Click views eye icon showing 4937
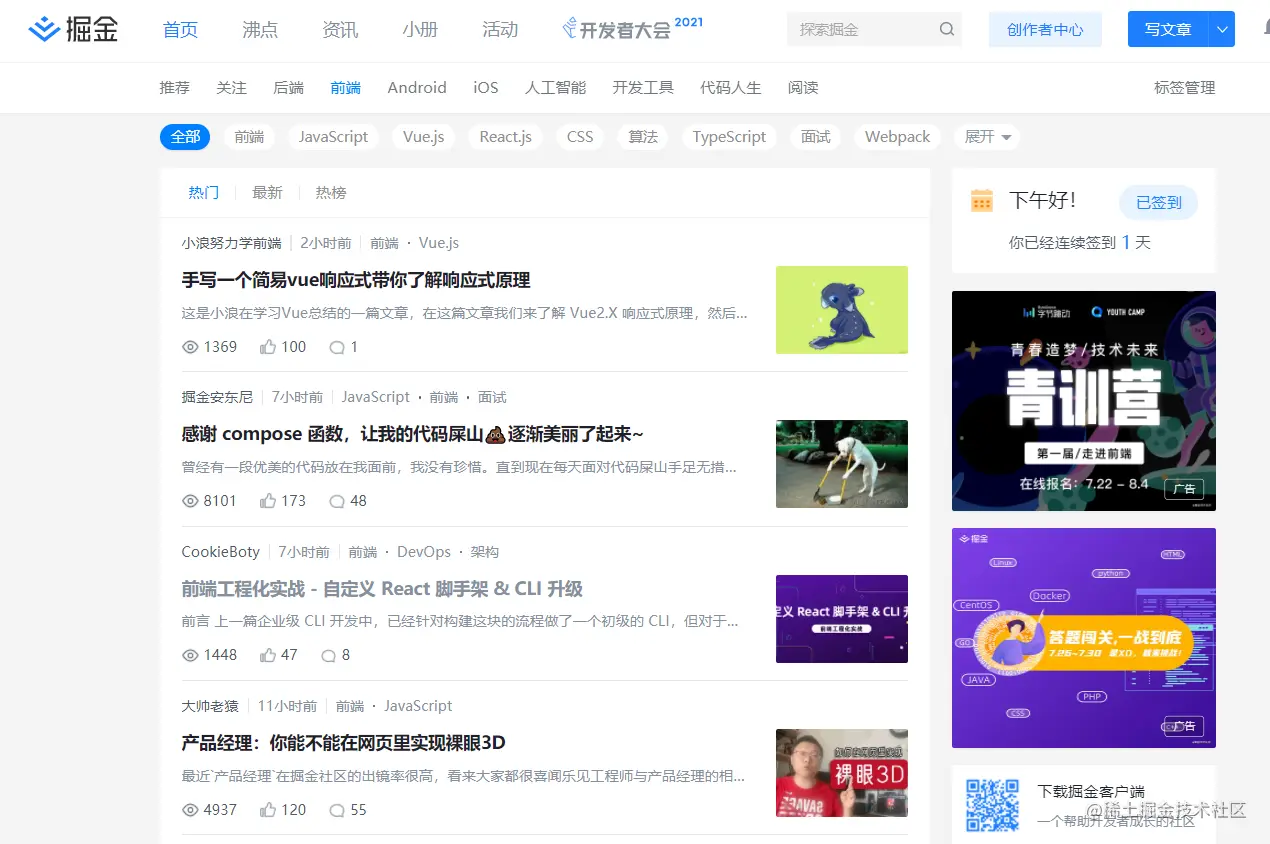The image size is (1270, 844). [x=190, y=810]
